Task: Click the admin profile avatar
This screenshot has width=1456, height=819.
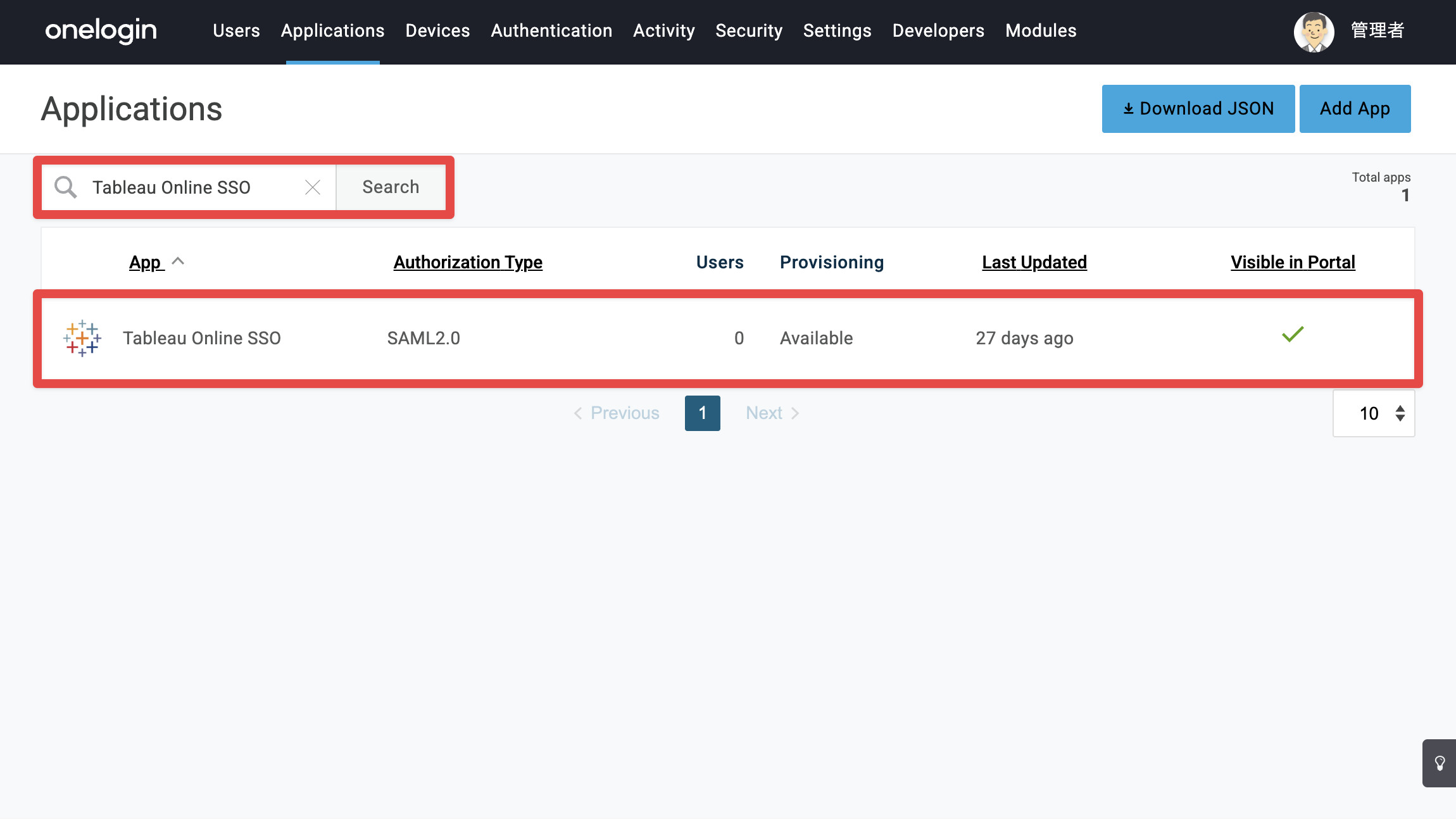Action: click(1314, 32)
